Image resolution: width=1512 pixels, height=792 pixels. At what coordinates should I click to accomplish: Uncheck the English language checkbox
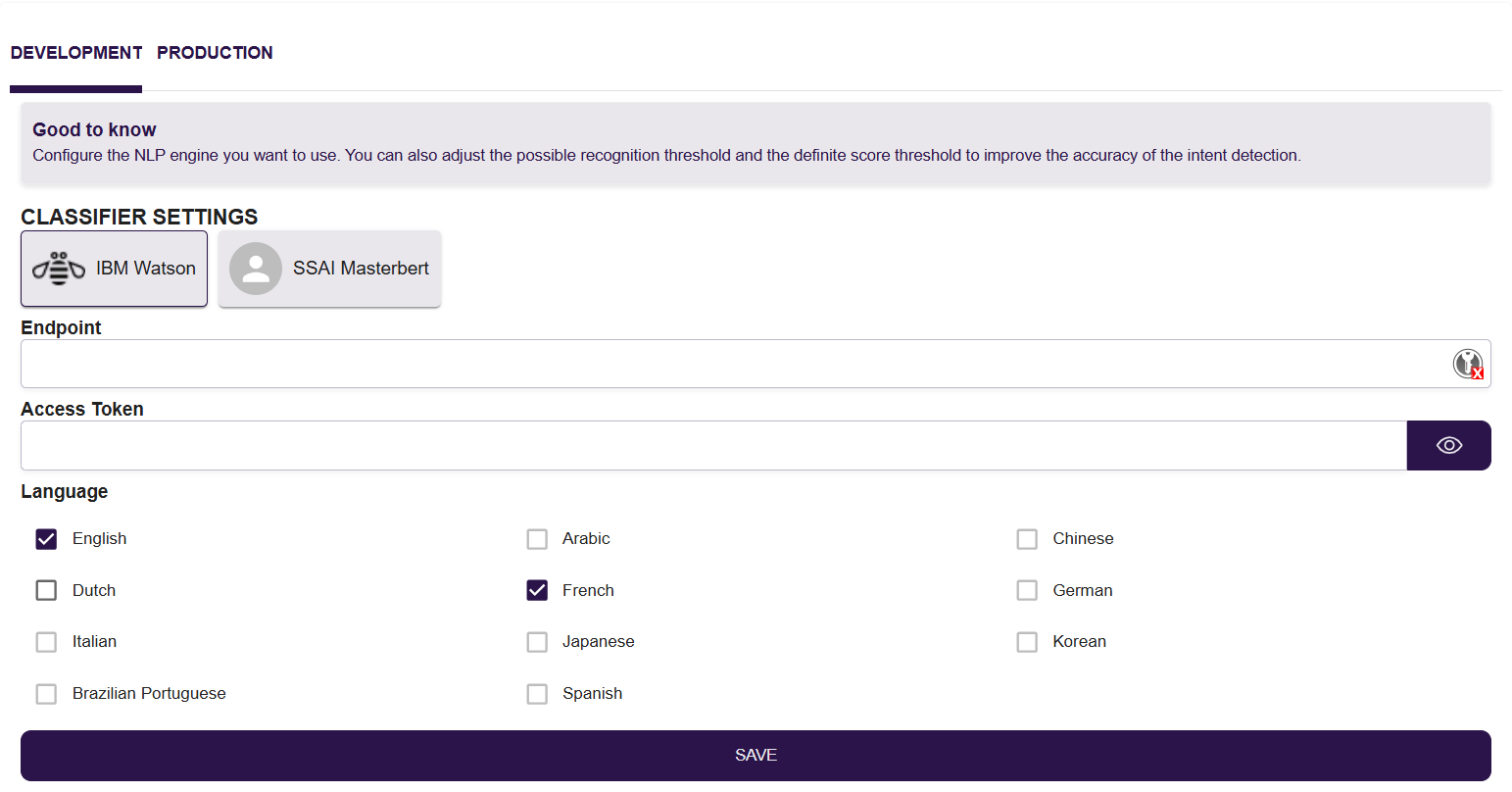coord(46,539)
